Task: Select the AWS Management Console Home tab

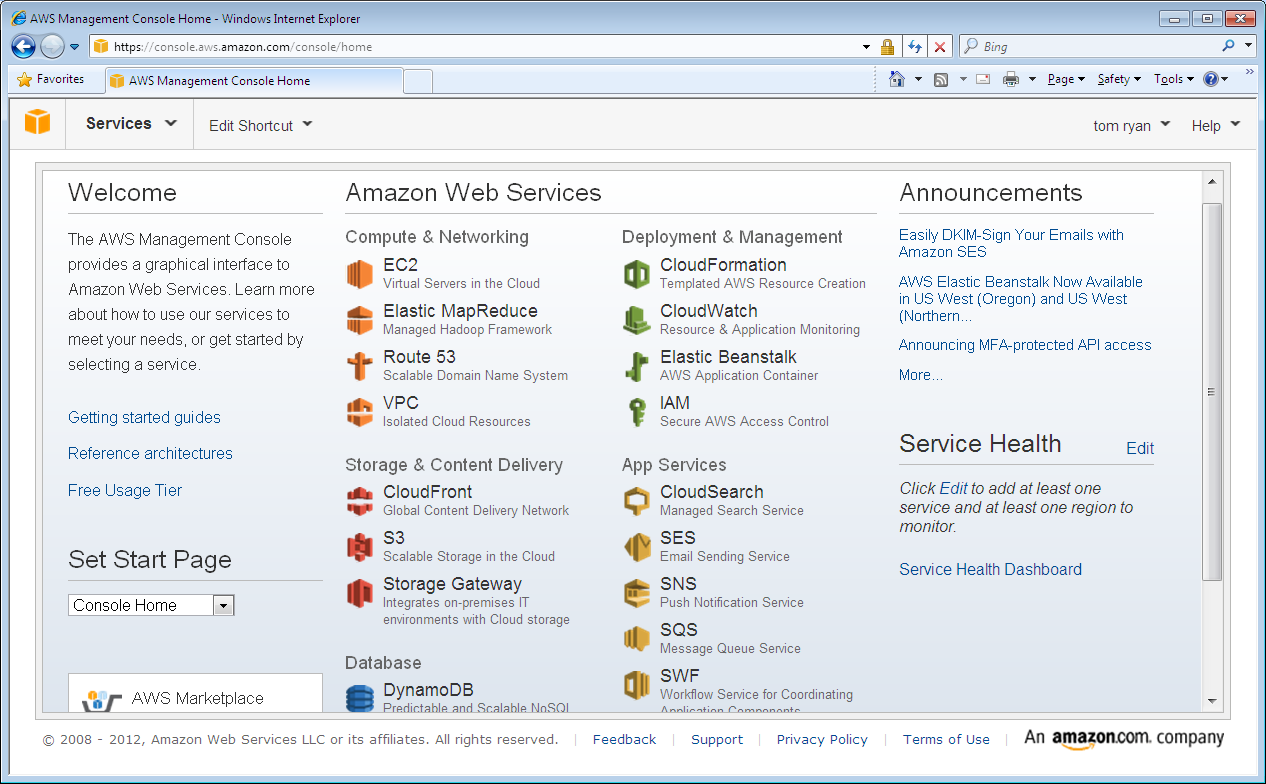Action: coord(254,80)
